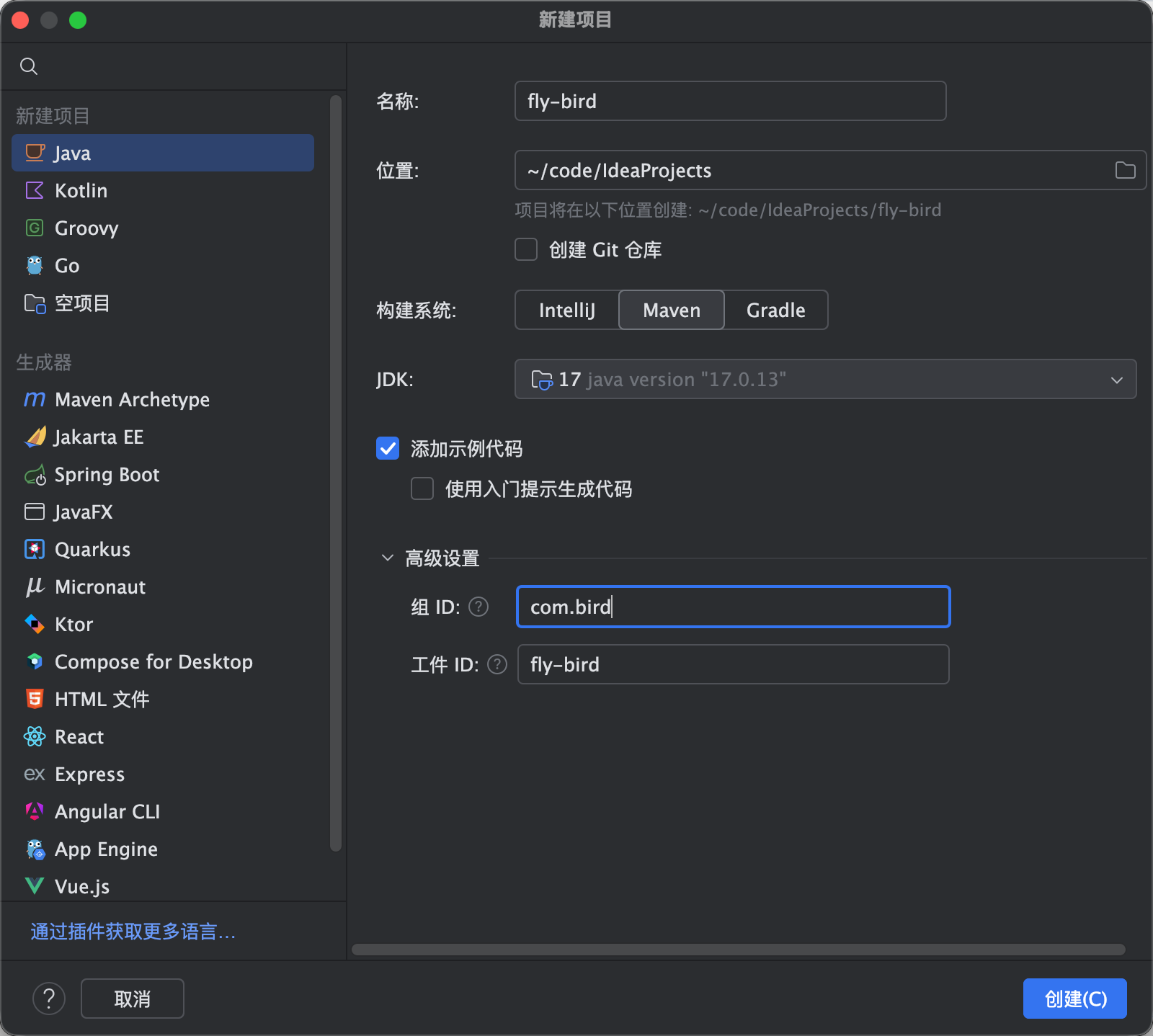
Task: Select Kotlin project type
Action: click(x=163, y=190)
